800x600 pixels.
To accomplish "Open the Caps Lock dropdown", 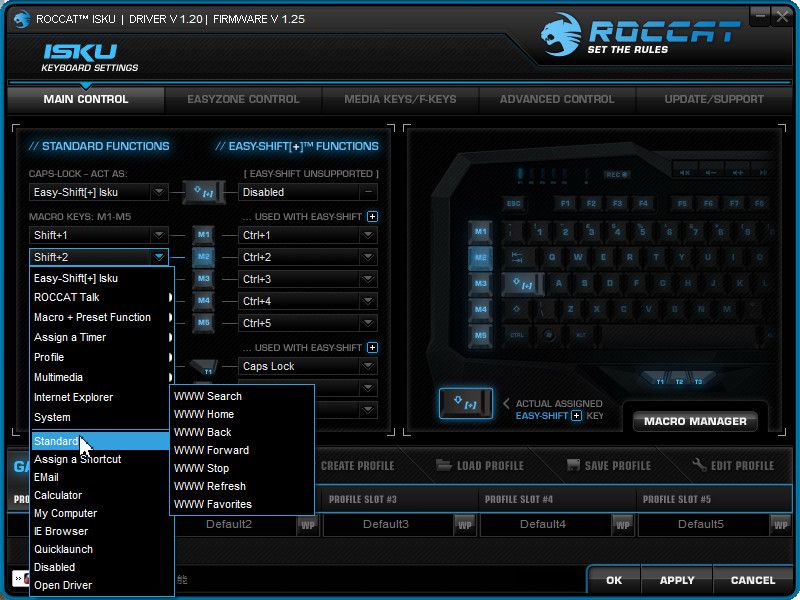I will (x=308, y=366).
